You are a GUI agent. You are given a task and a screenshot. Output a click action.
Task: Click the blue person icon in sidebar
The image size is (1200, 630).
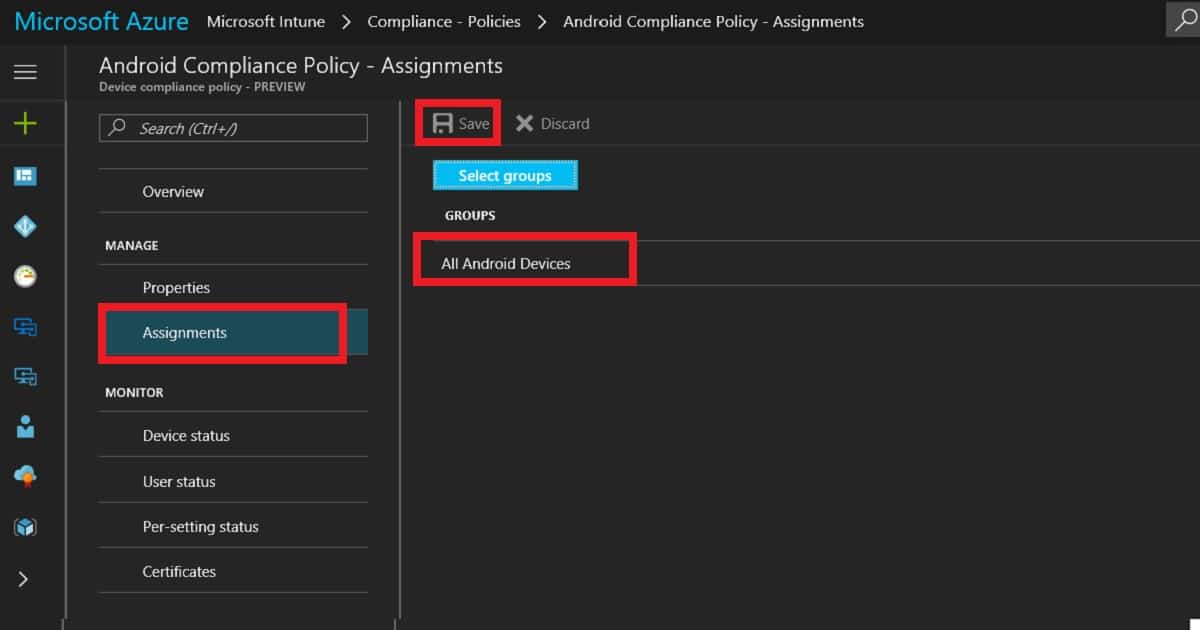(25, 427)
